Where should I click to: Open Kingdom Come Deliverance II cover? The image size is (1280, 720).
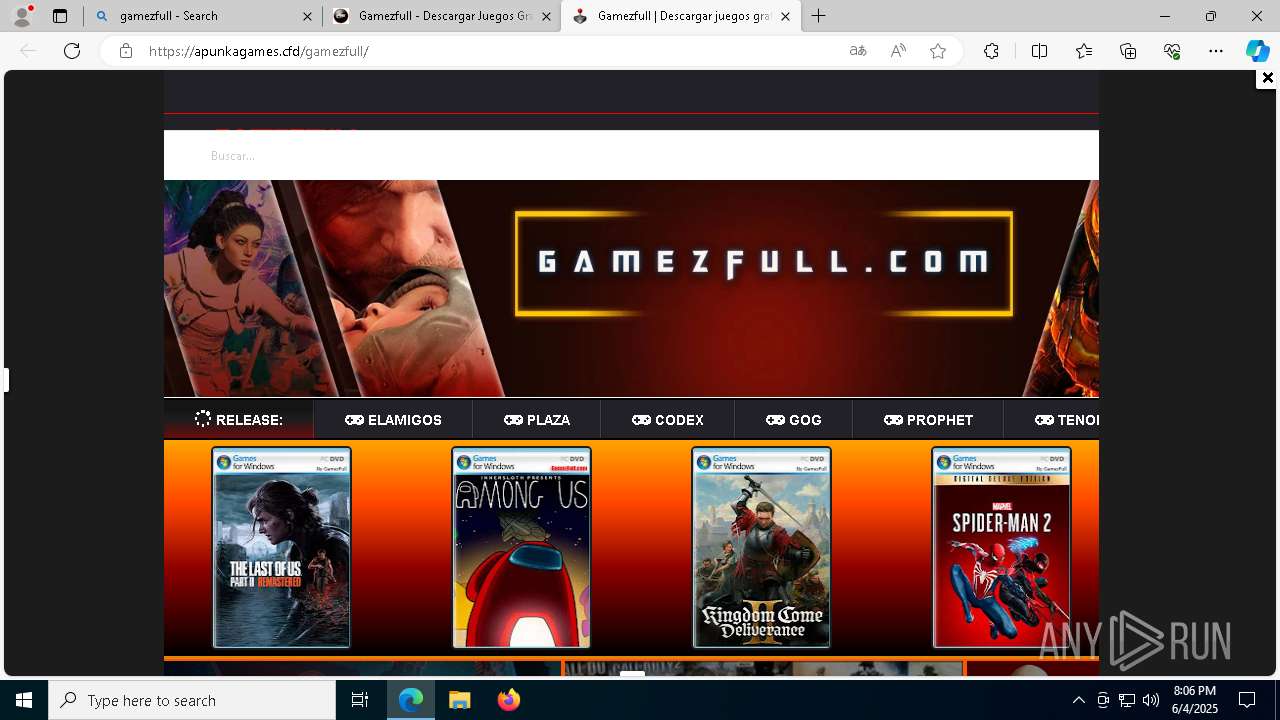tap(761, 547)
